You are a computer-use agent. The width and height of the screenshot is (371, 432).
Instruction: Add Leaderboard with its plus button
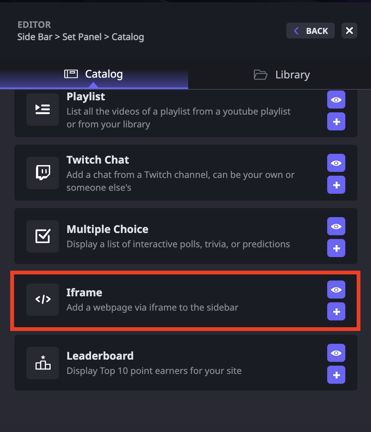[336, 375]
